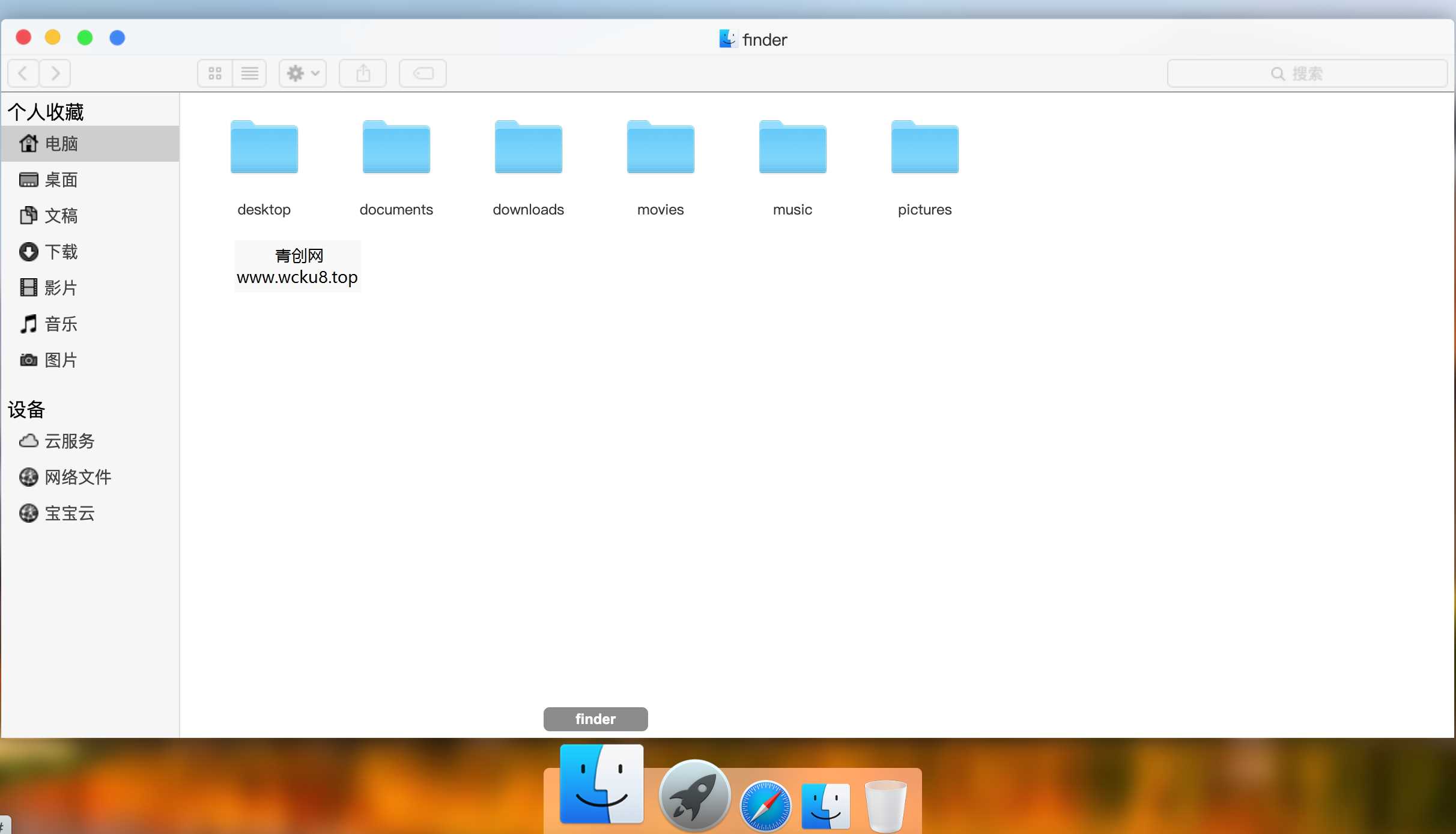Select 桌面 in the sidebar
Screen dimensions: 1456x834
coord(61,180)
